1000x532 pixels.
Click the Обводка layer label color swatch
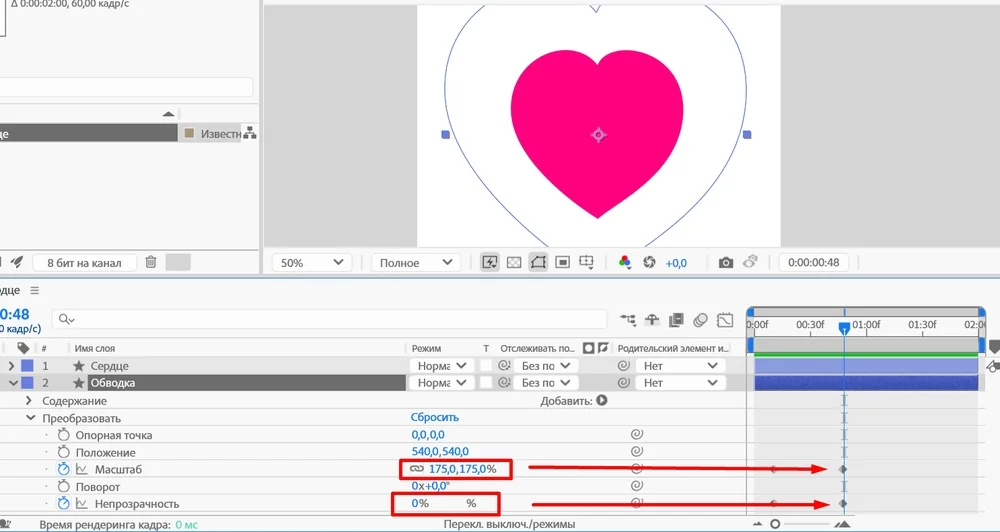(27, 383)
